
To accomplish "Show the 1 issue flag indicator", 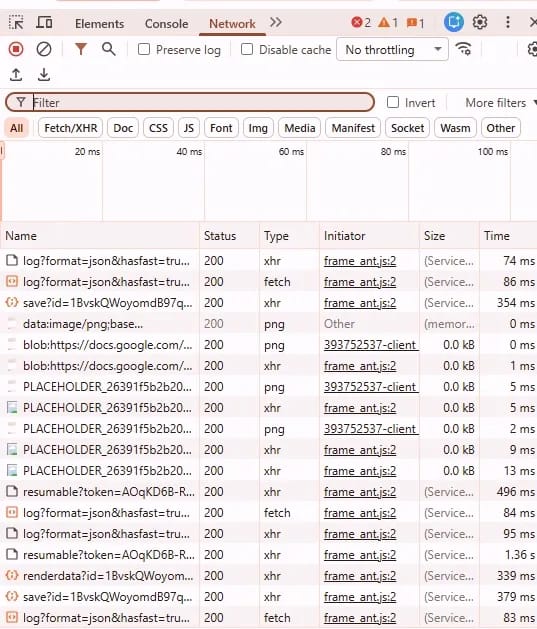I will point(415,22).
